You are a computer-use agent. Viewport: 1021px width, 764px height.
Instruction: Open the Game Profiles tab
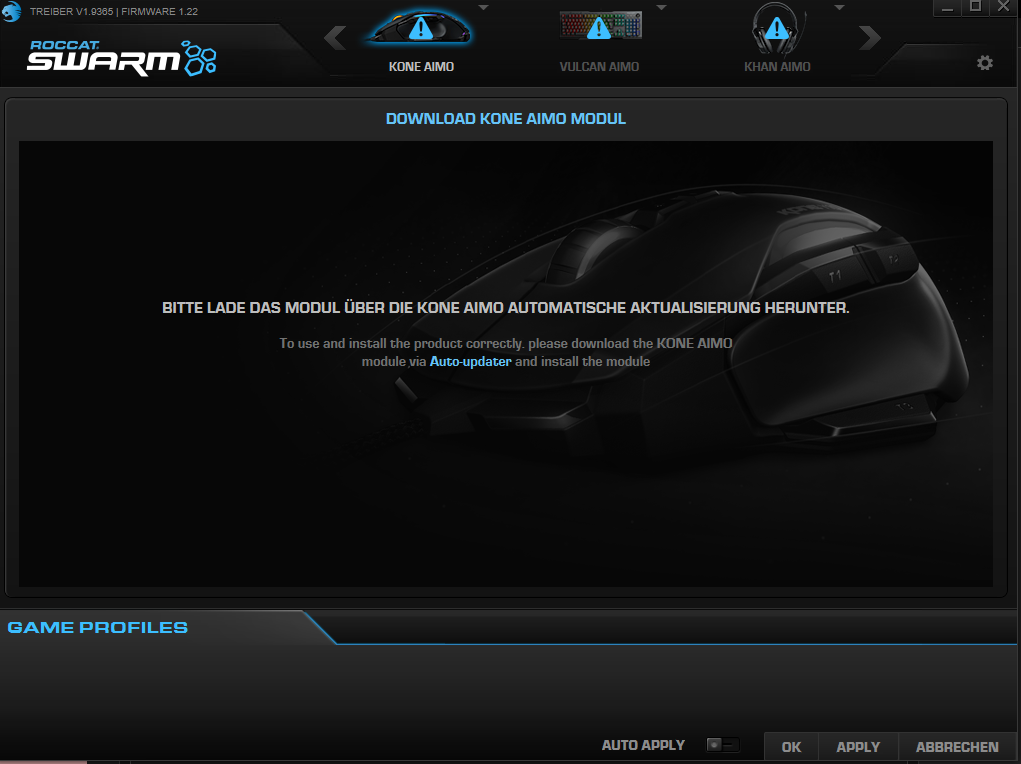coord(98,627)
